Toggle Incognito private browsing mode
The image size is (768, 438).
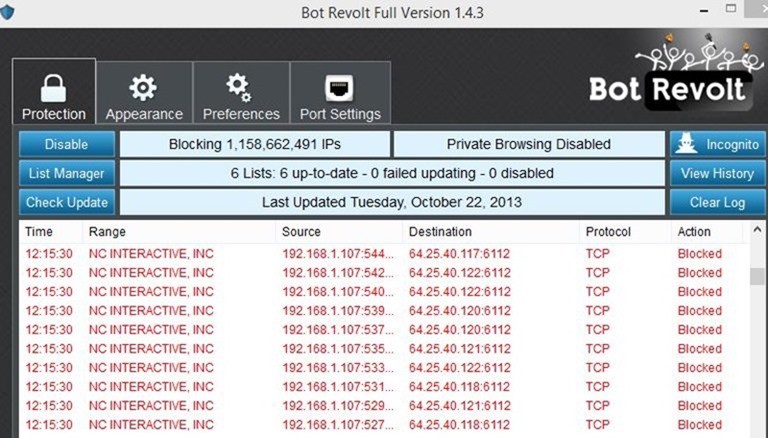click(x=718, y=144)
